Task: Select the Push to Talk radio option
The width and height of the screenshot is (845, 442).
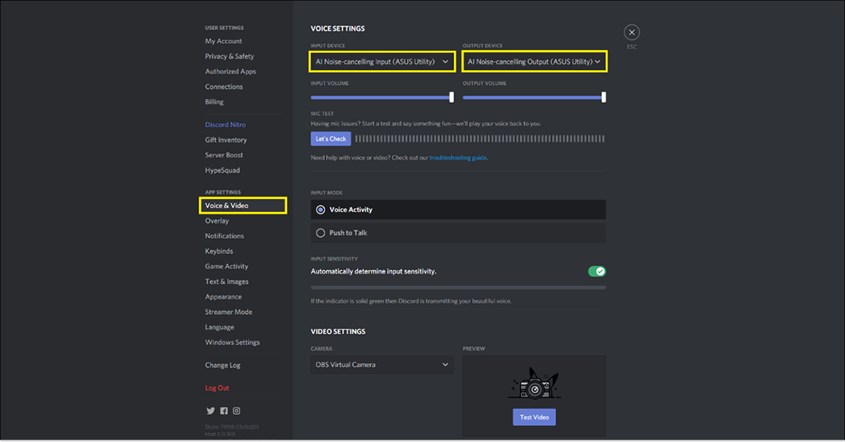Action: pos(458,233)
